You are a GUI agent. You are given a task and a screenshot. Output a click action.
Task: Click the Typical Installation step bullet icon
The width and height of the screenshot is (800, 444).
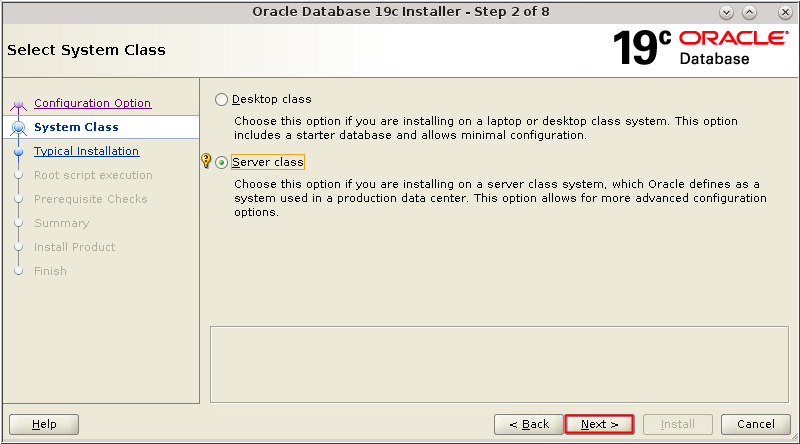[19, 152]
